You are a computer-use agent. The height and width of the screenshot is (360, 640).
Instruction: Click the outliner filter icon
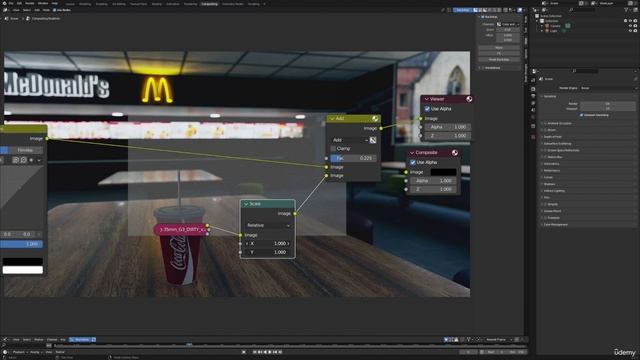[626, 10]
